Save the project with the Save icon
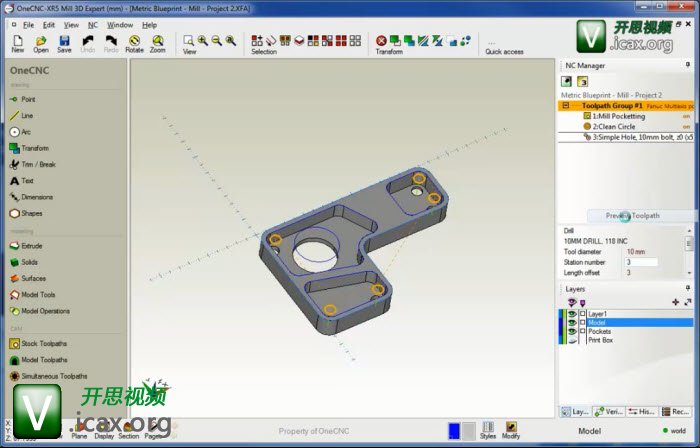700x448 pixels. [64, 44]
